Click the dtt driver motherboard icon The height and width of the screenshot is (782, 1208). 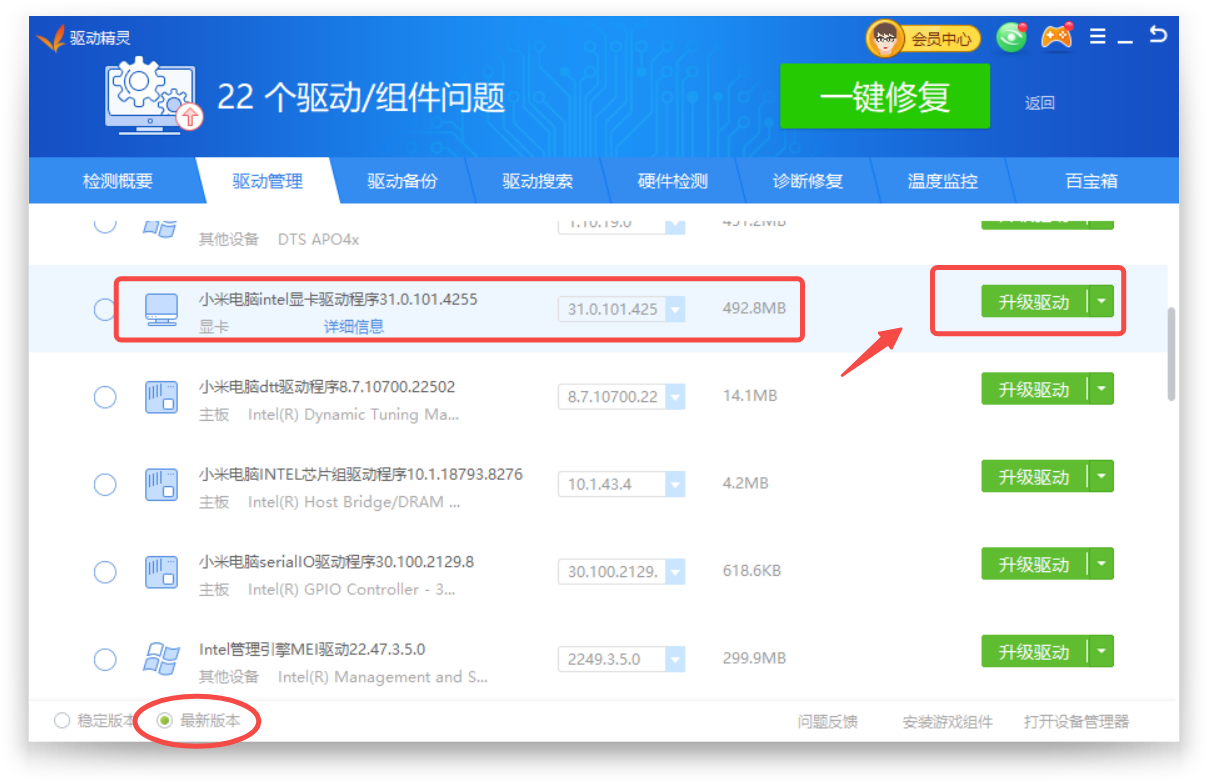pyautogui.click(x=161, y=397)
